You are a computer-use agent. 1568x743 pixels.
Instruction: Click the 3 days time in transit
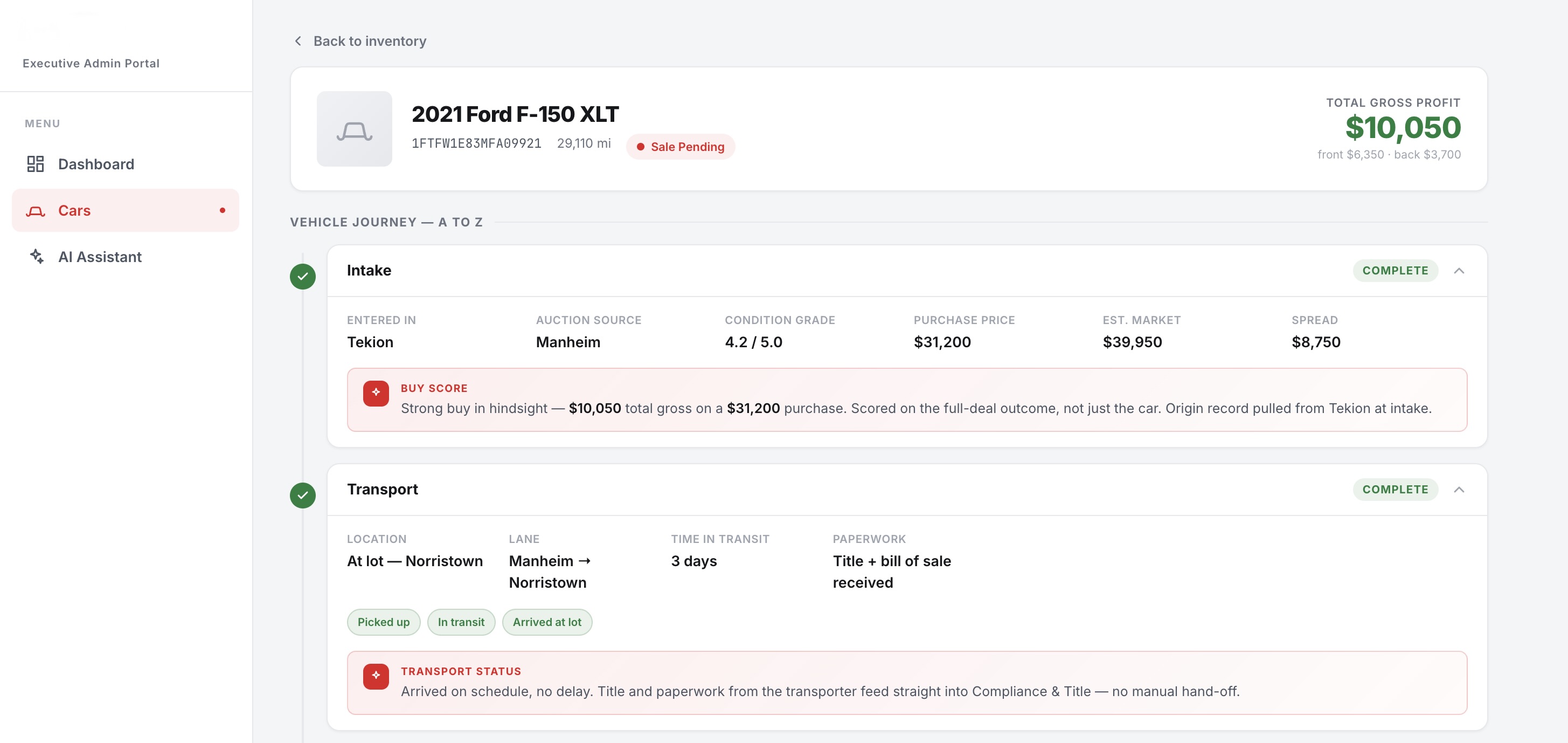[x=693, y=561]
